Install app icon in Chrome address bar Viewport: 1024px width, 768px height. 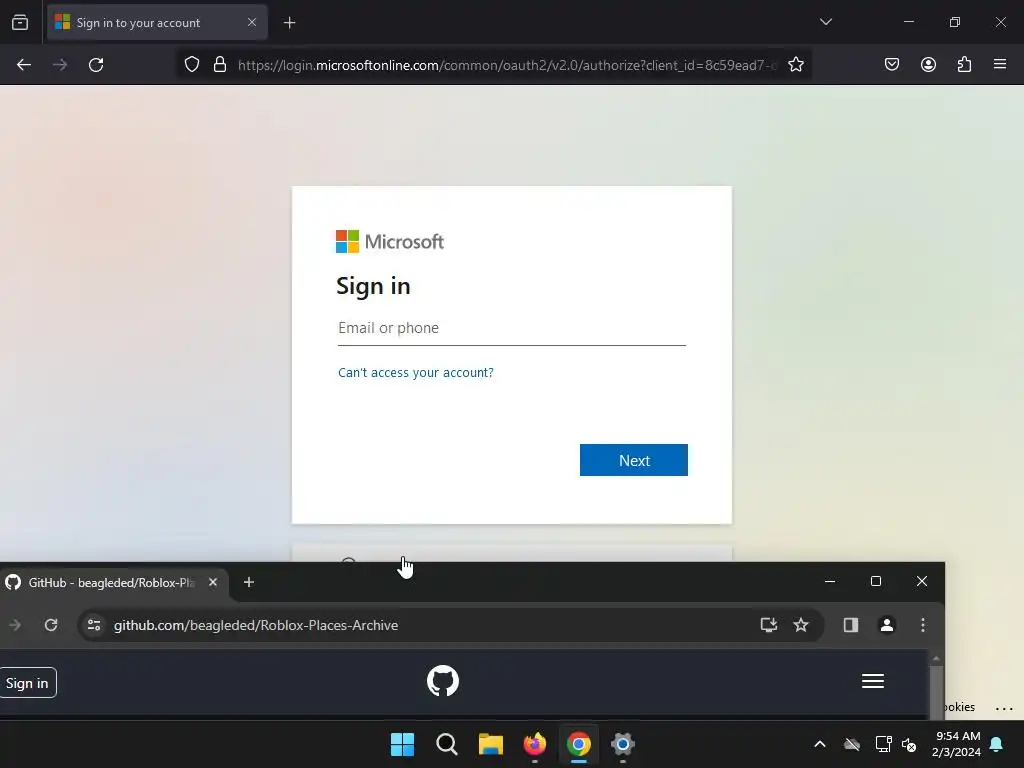click(x=769, y=625)
